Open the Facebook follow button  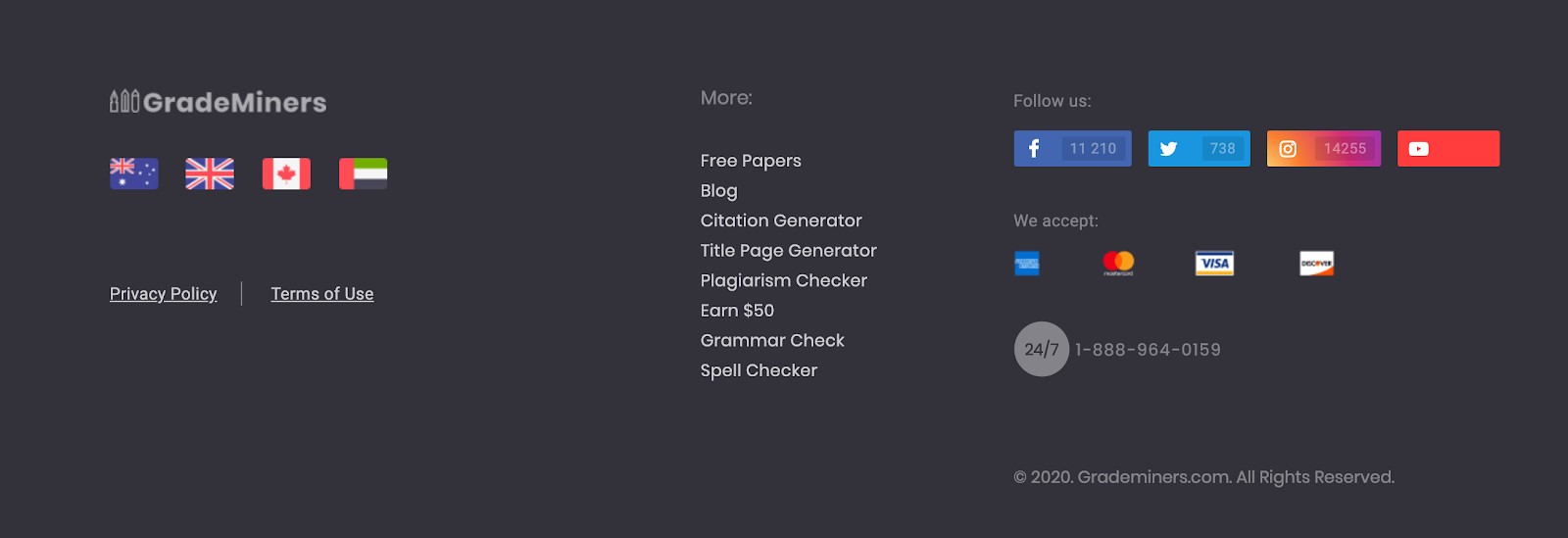pos(1072,148)
